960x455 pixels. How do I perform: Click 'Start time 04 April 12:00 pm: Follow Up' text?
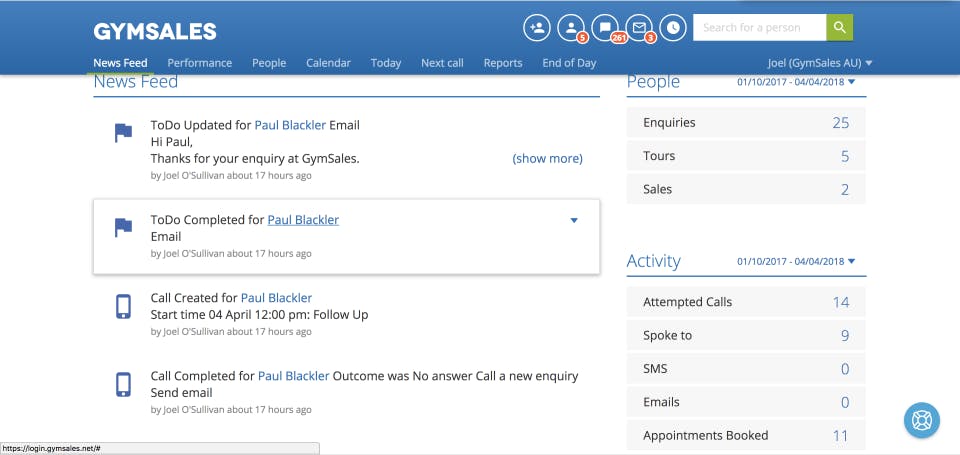click(260, 315)
